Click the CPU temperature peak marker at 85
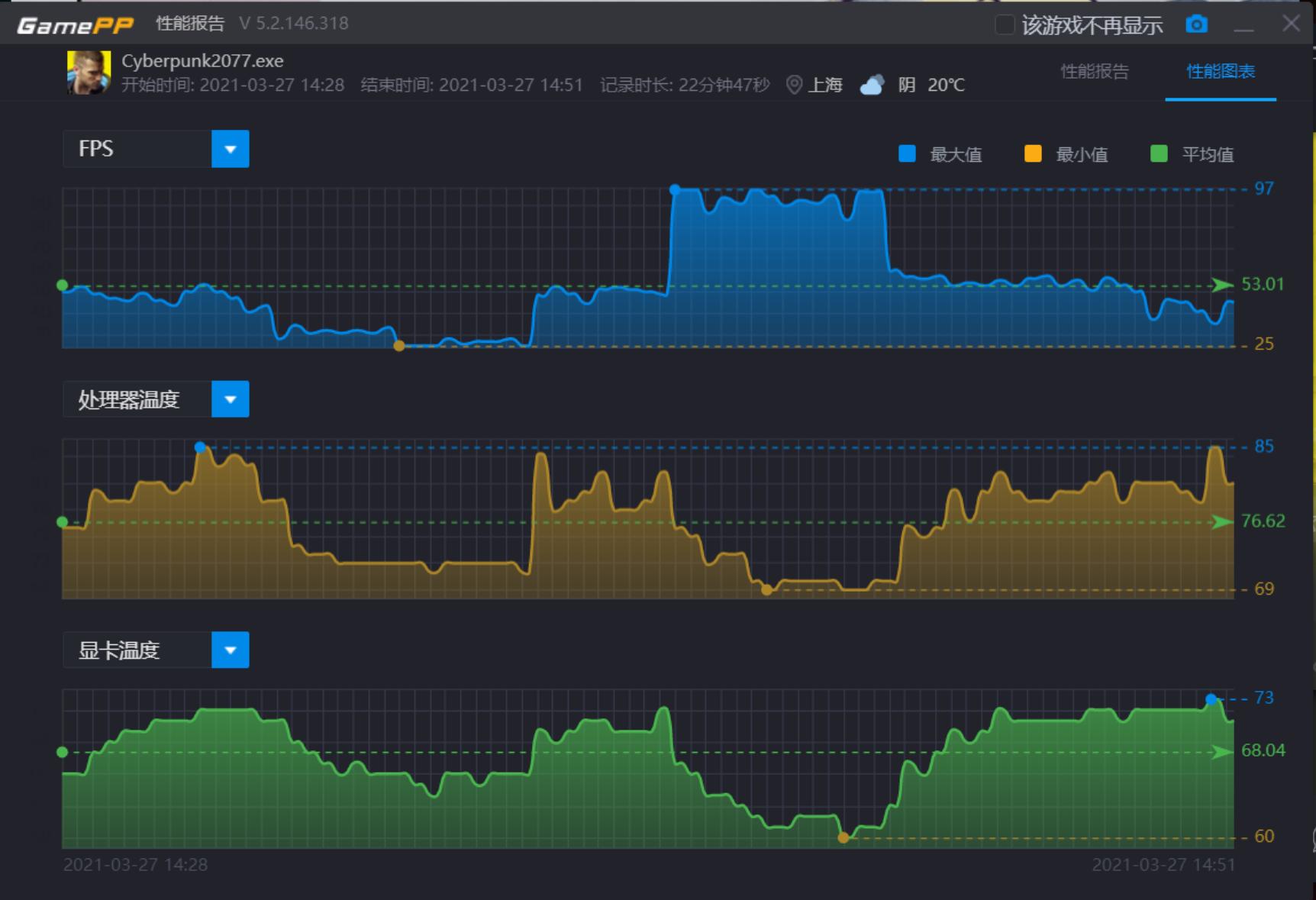 [200, 447]
